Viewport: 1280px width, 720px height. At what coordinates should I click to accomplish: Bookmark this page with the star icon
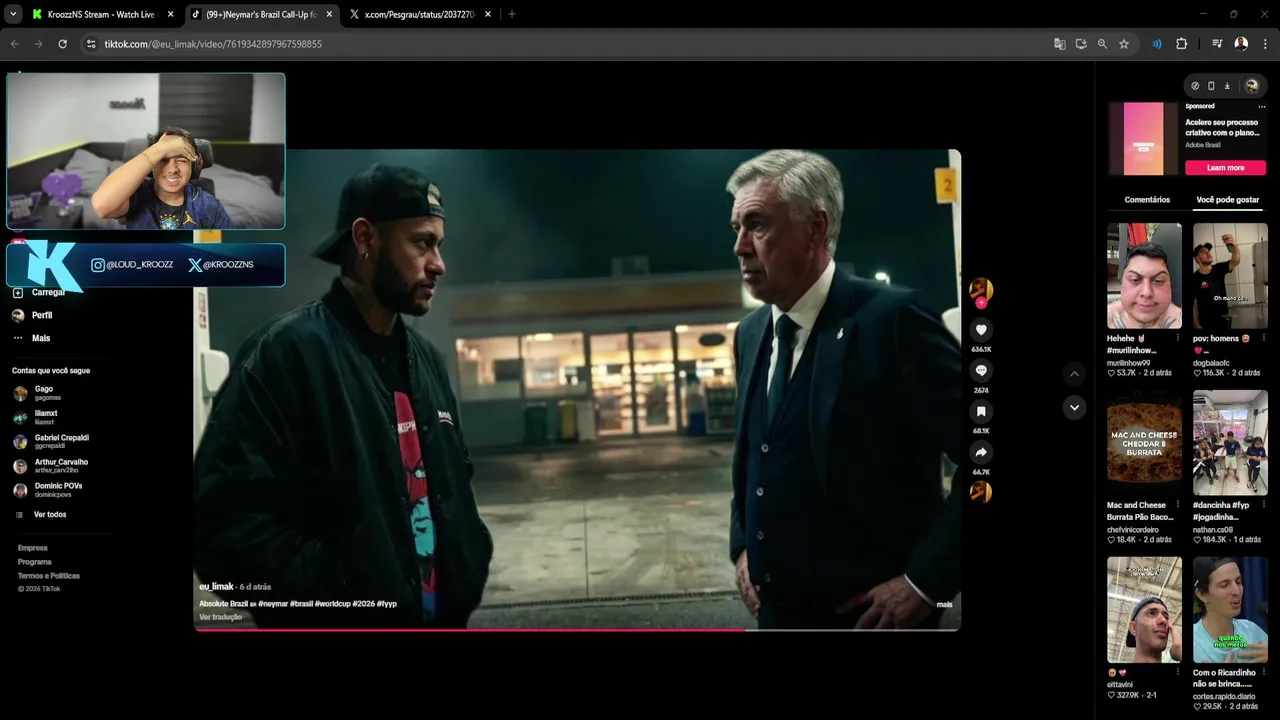click(x=1124, y=44)
